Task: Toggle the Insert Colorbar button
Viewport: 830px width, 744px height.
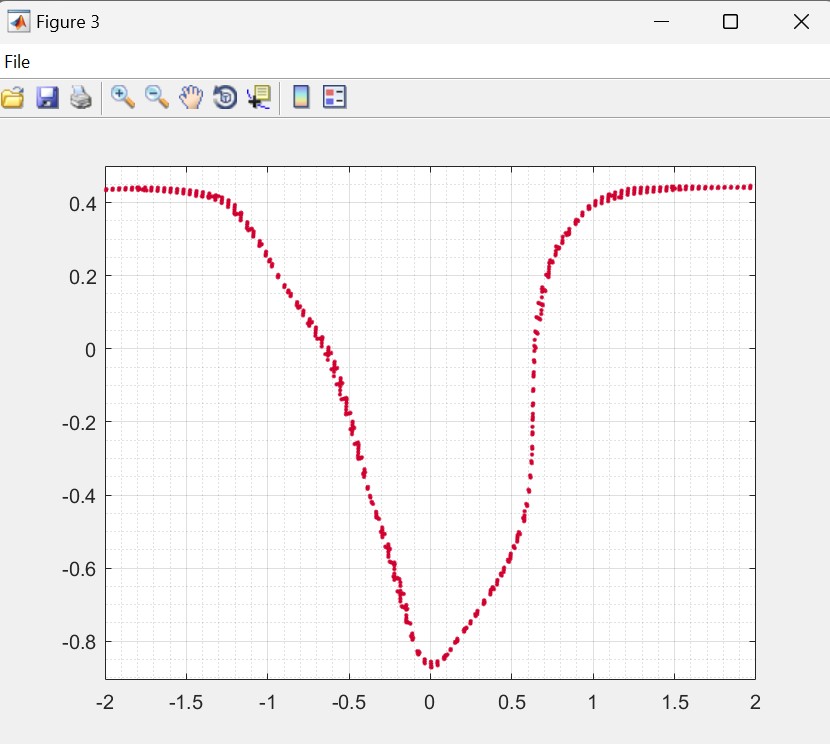Action: (x=300, y=97)
